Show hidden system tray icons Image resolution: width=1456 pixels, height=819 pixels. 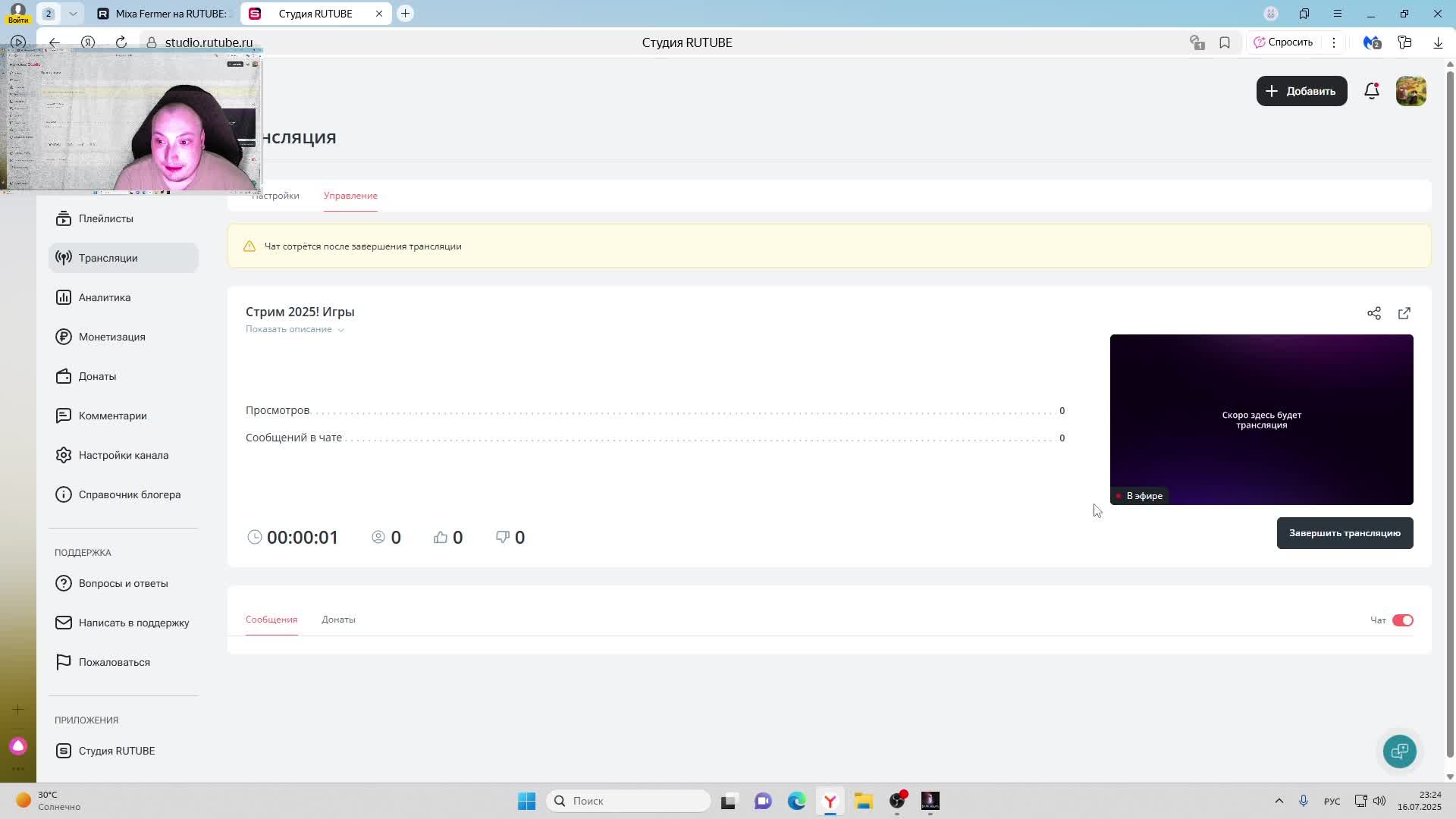[1279, 801]
